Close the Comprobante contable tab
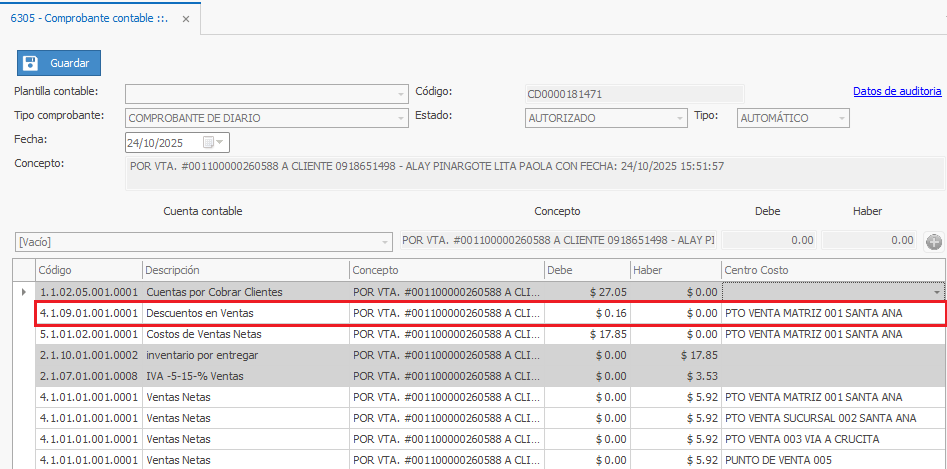947x469 pixels. pos(186,19)
